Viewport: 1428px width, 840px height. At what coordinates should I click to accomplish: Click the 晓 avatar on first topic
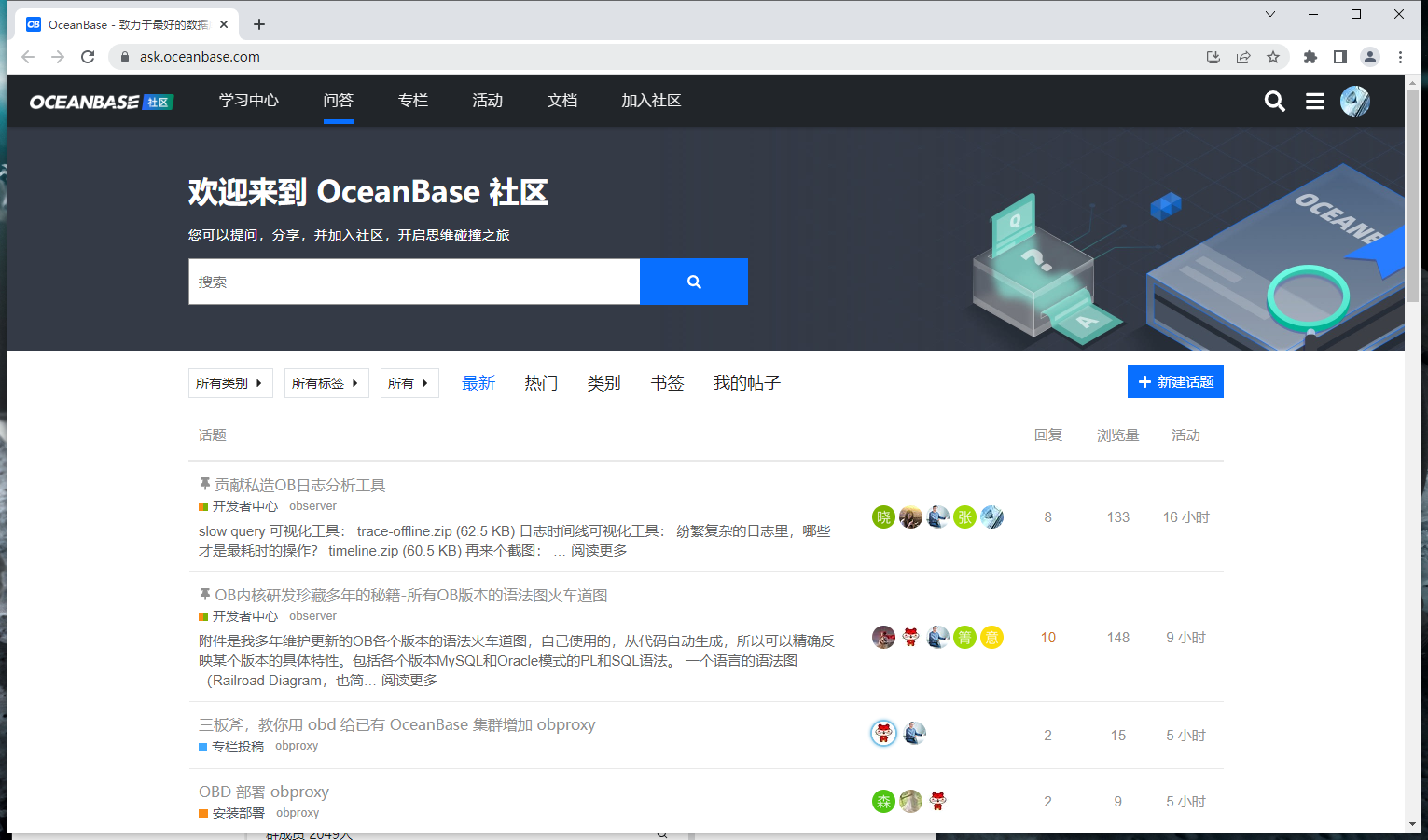tap(883, 516)
